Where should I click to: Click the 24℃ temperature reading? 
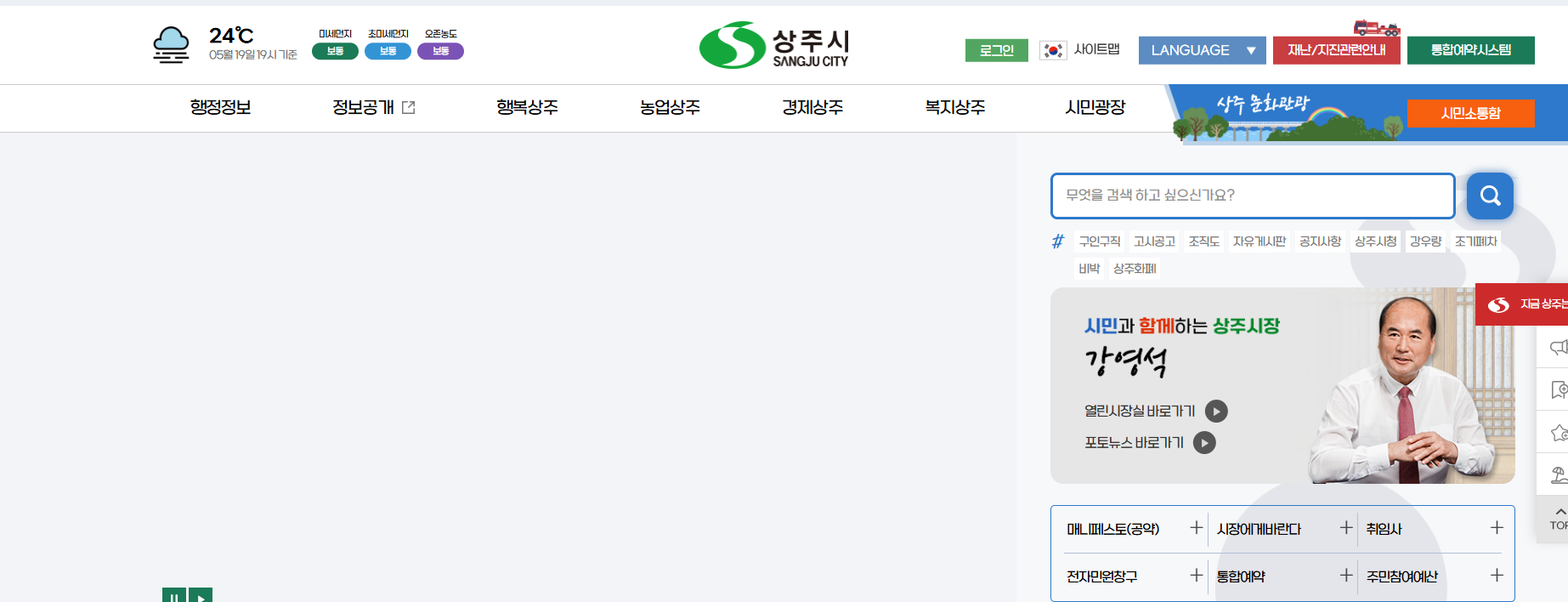231,35
